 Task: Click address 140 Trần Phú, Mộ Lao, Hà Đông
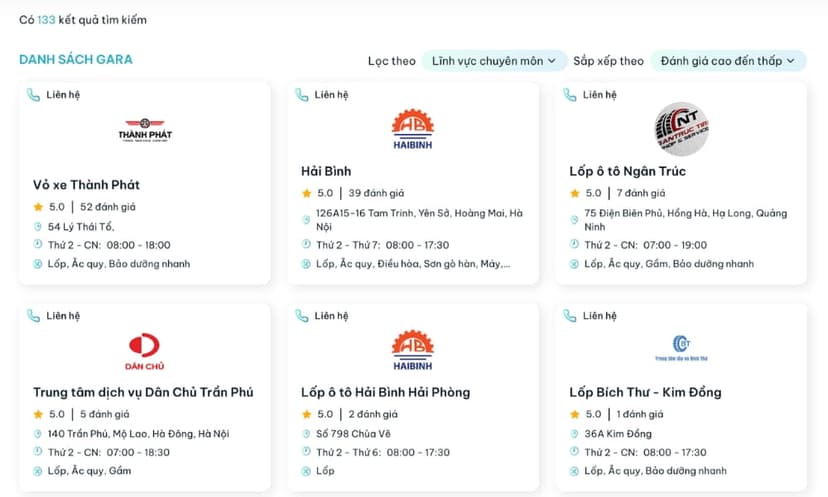pyautogui.click(x=138, y=434)
